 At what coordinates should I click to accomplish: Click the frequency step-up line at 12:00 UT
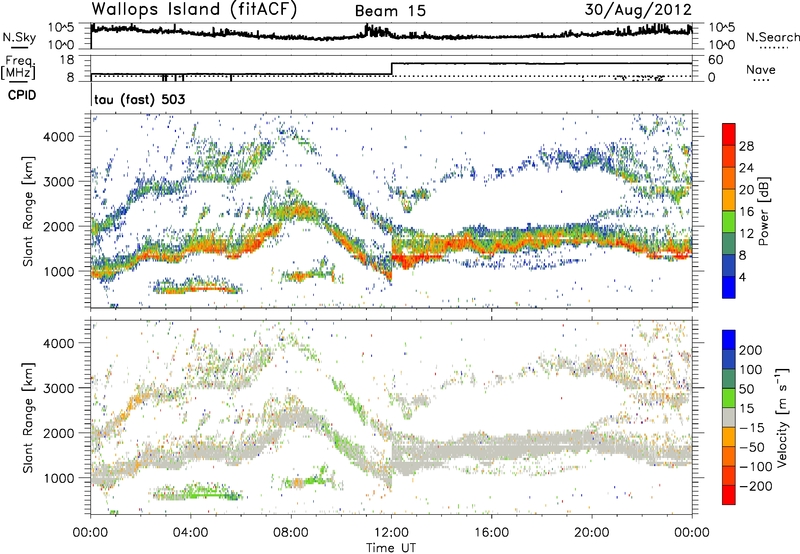(391, 69)
